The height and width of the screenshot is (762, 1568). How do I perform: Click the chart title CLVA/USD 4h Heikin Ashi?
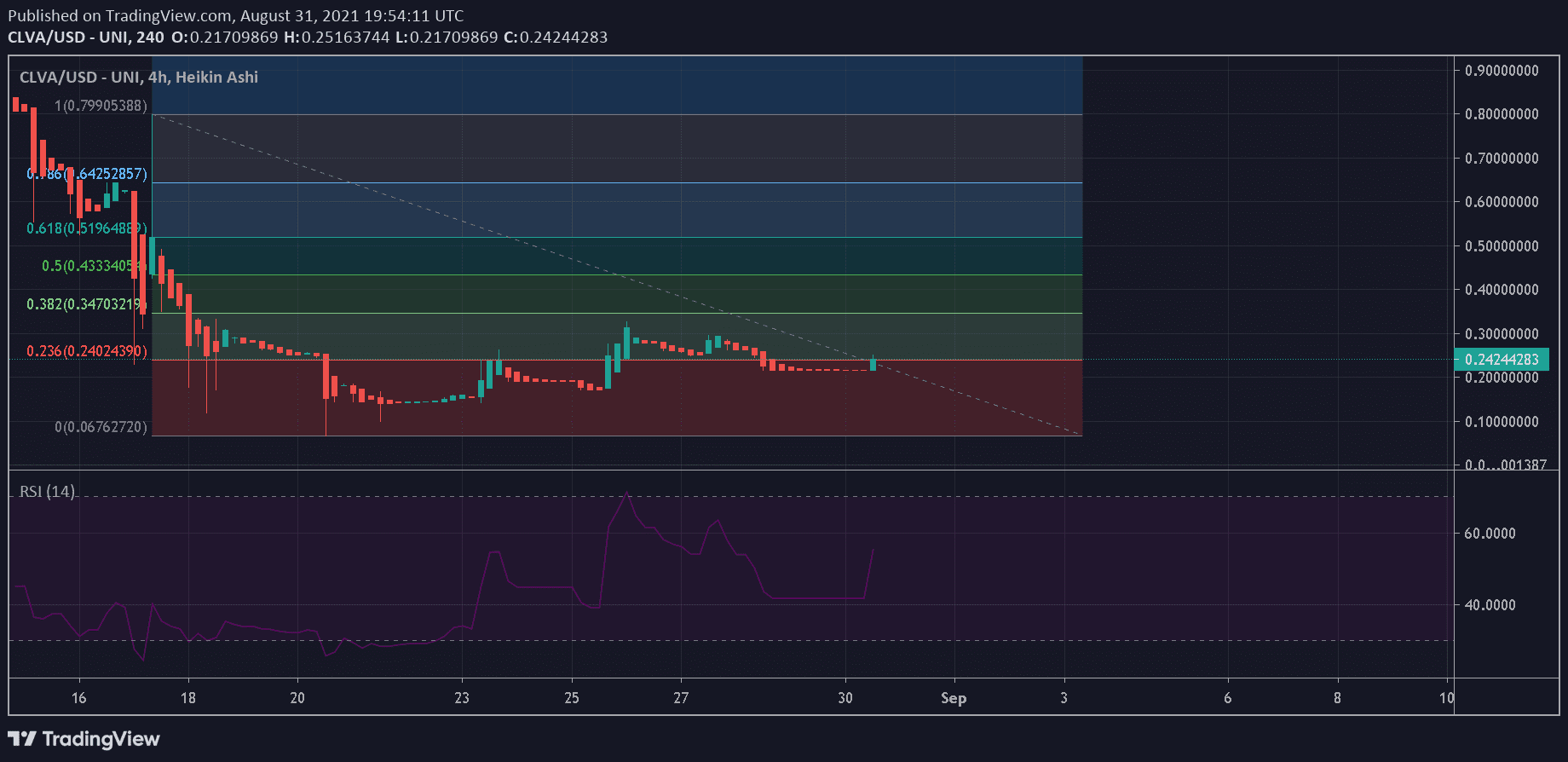(138, 78)
